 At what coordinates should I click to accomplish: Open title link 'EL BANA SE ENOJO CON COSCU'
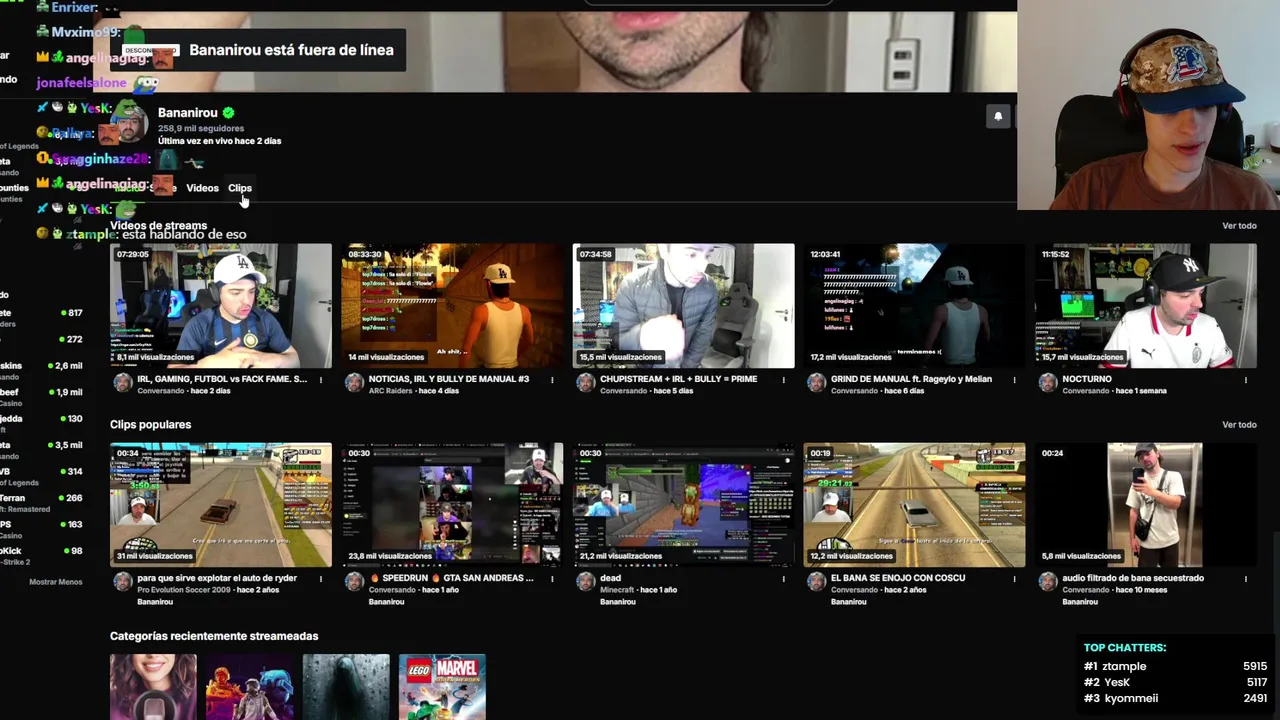tap(898, 578)
